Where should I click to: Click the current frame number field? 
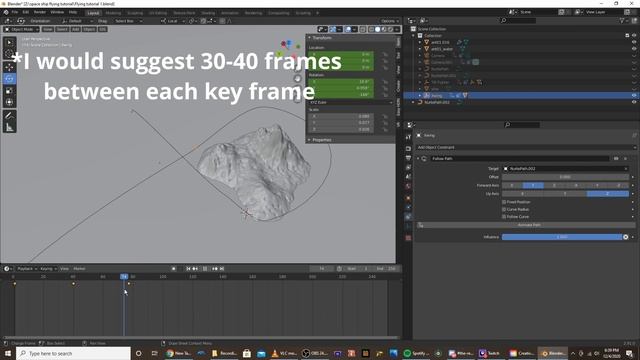point(322,269)
